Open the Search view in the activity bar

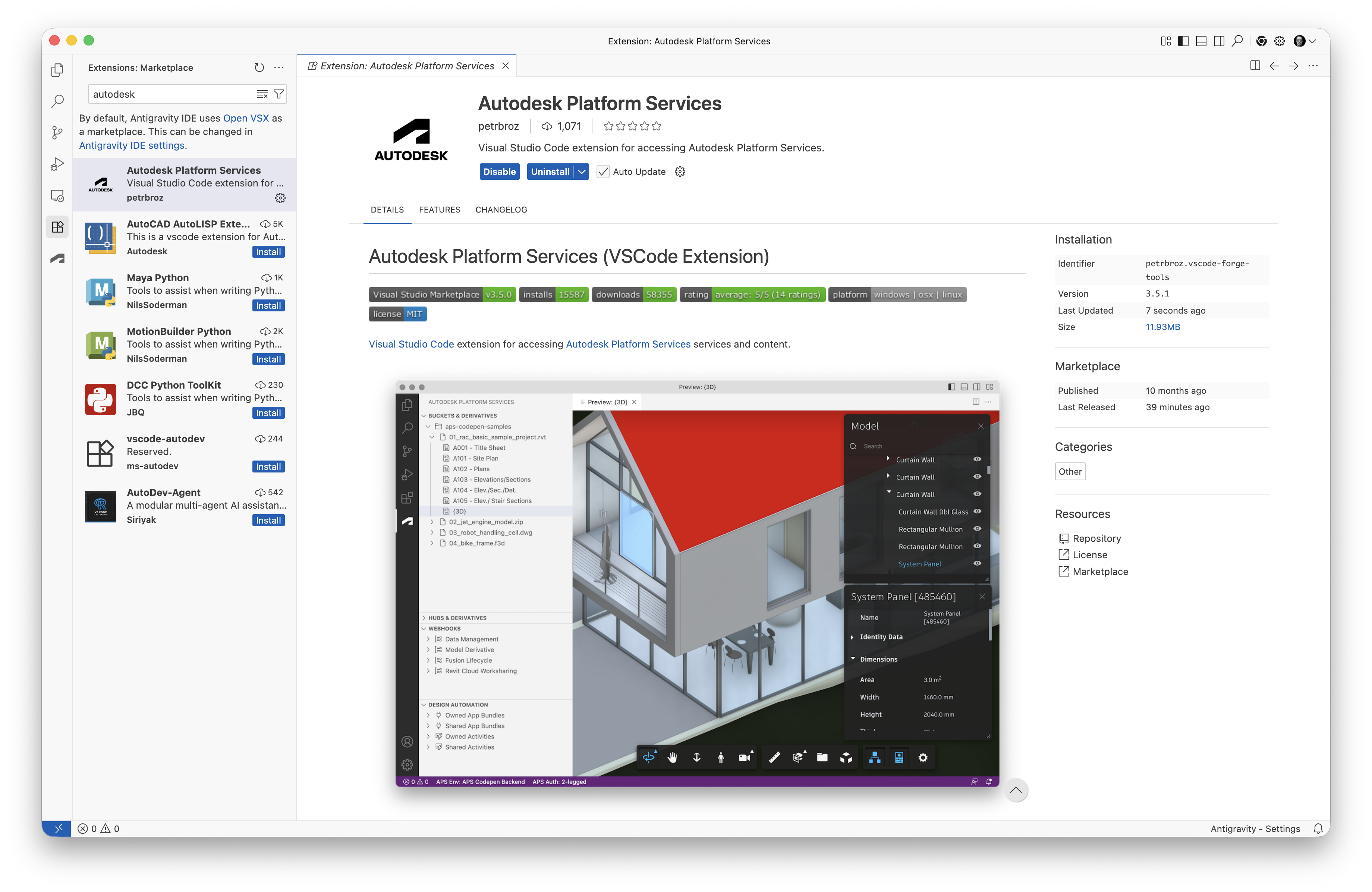[x=57, y=101]
